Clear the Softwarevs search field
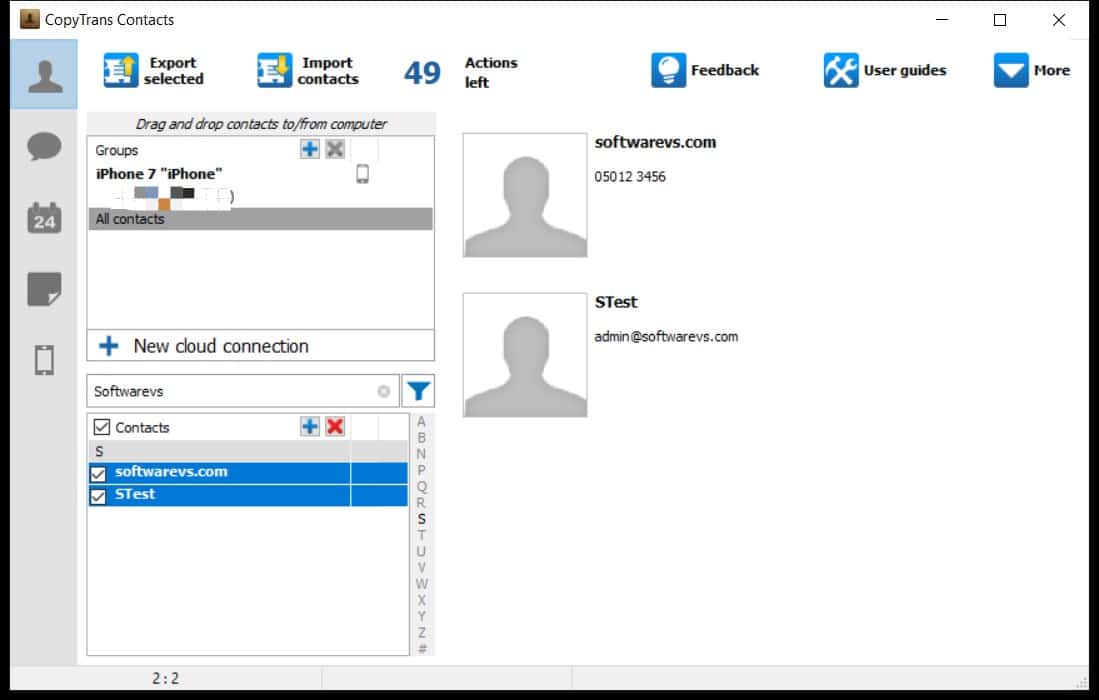This screenshot has width=1099, height=700. point(383,392)
